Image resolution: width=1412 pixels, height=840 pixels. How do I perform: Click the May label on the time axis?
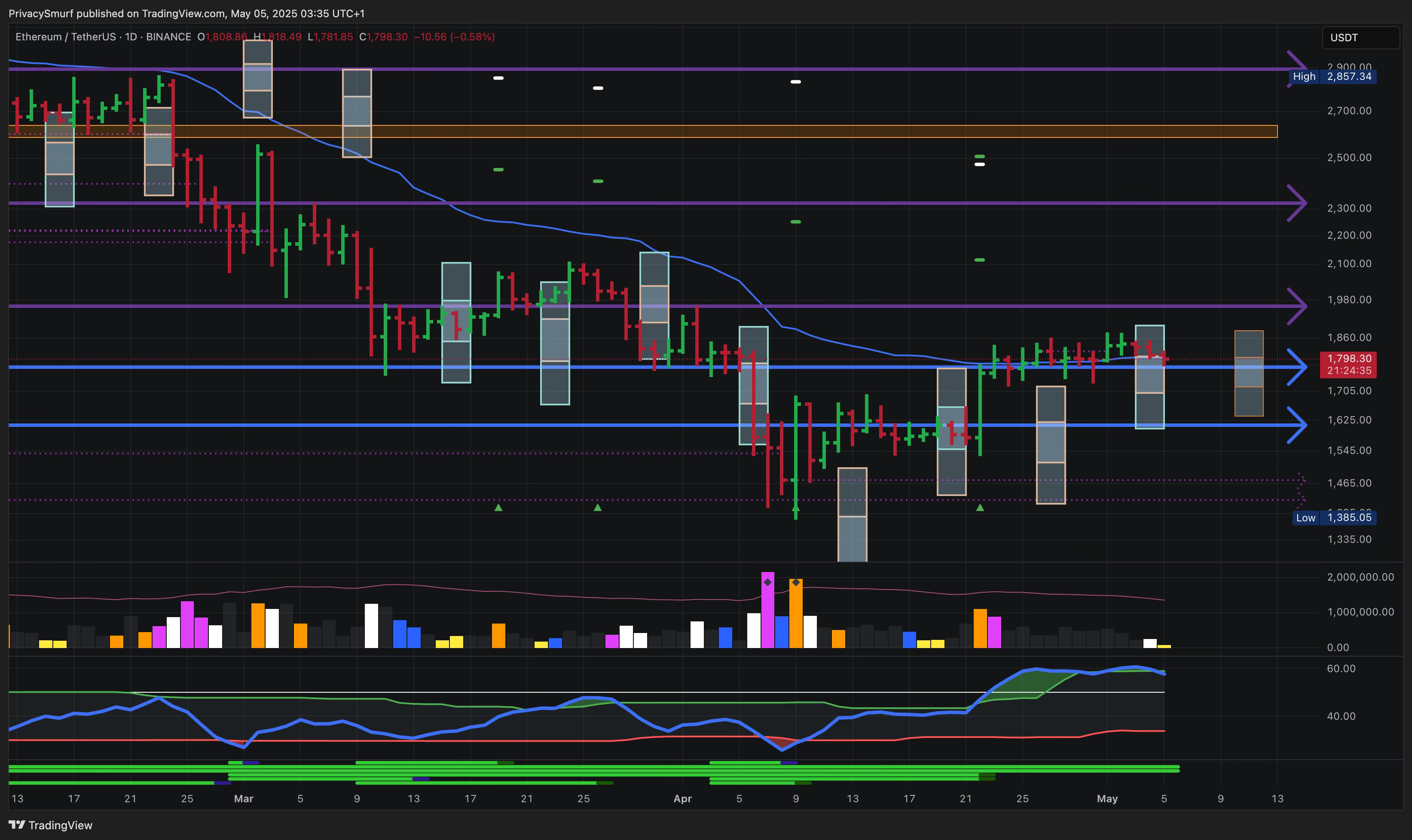click(1107, 798)
